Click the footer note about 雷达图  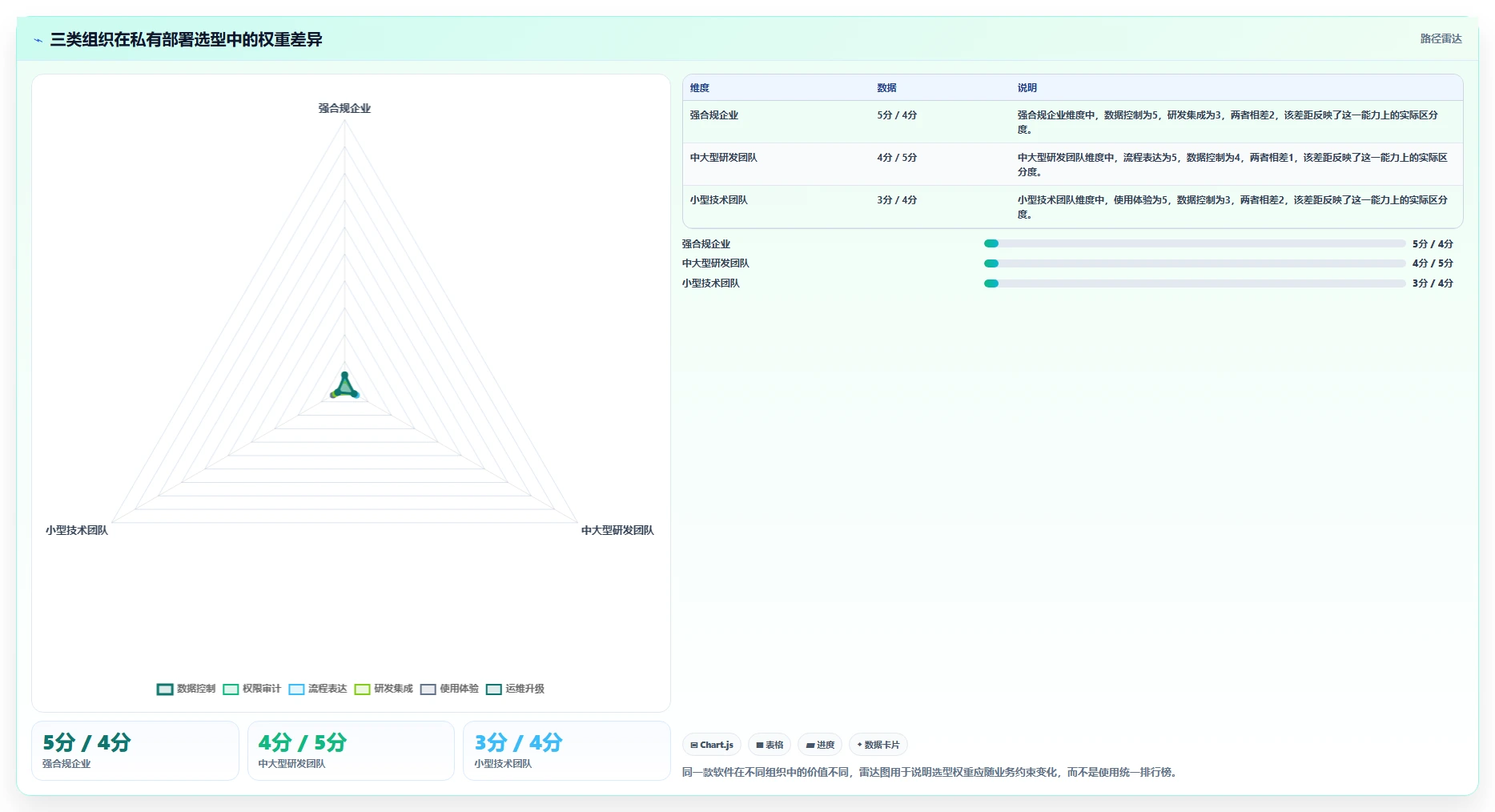pyautogui.click(x=929, y=773)
